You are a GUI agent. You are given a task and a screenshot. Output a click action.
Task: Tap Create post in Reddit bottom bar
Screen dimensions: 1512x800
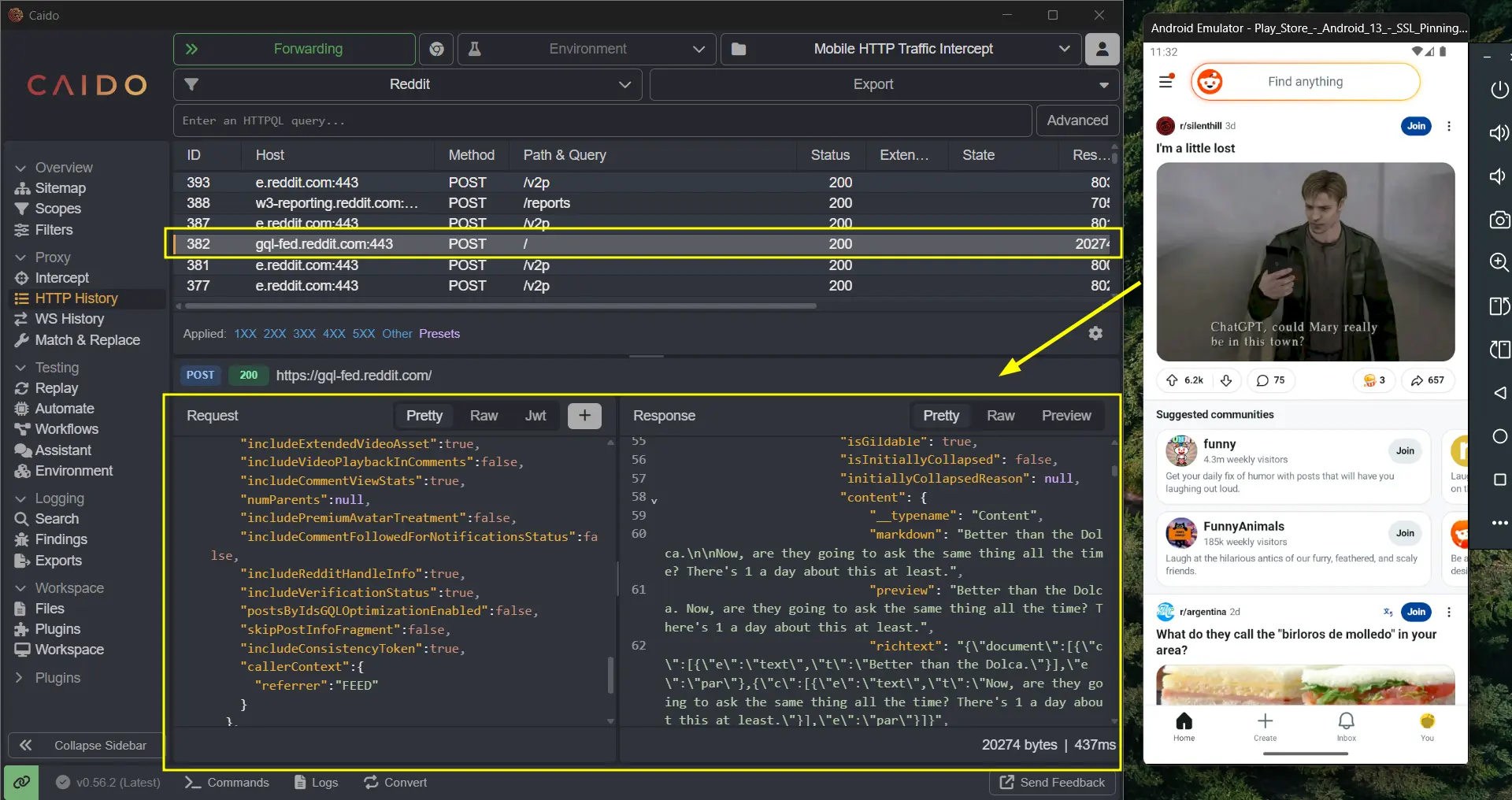pos(1265,727)
